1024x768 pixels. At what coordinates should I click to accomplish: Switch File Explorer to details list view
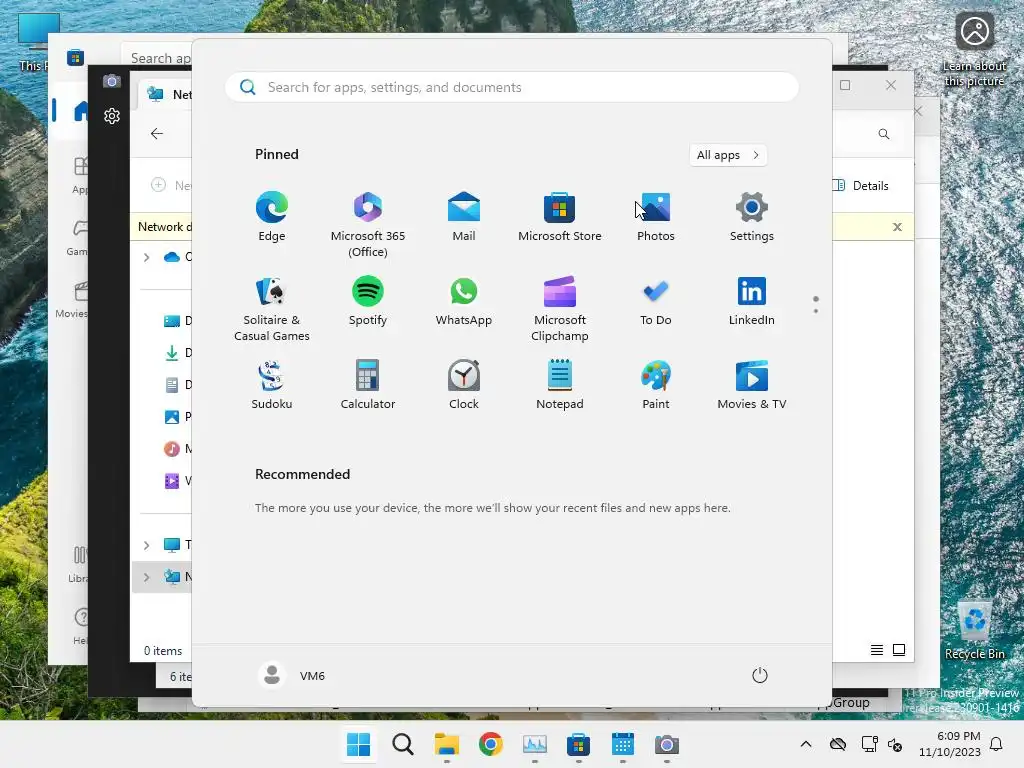877,650
